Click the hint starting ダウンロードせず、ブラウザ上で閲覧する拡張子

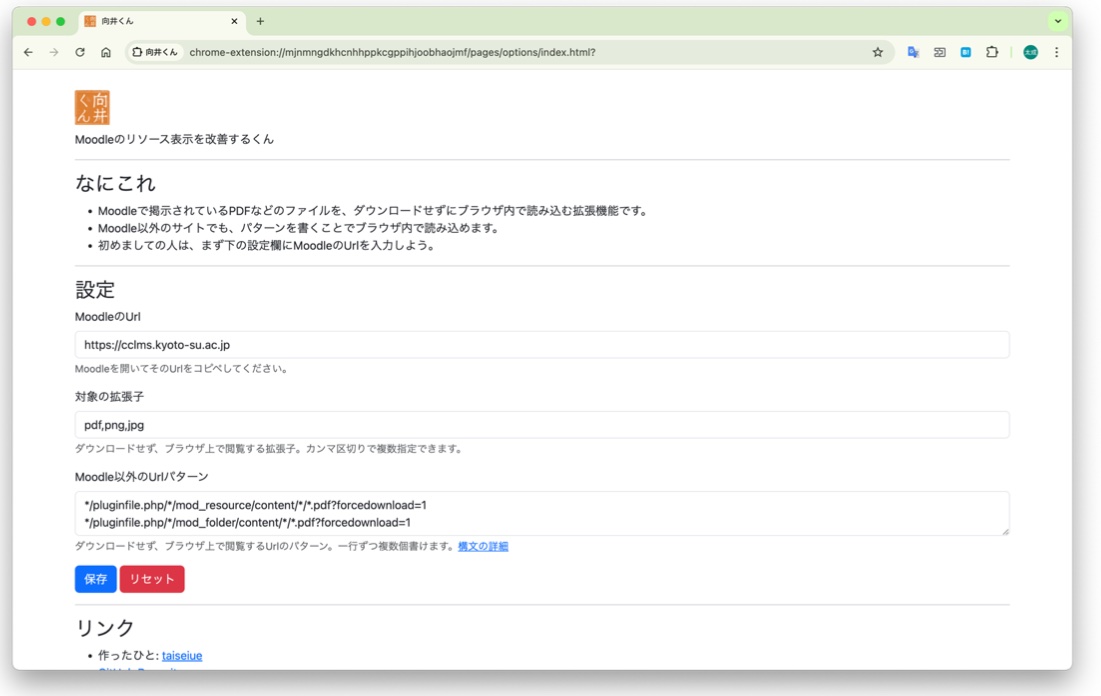pos(269,449)
